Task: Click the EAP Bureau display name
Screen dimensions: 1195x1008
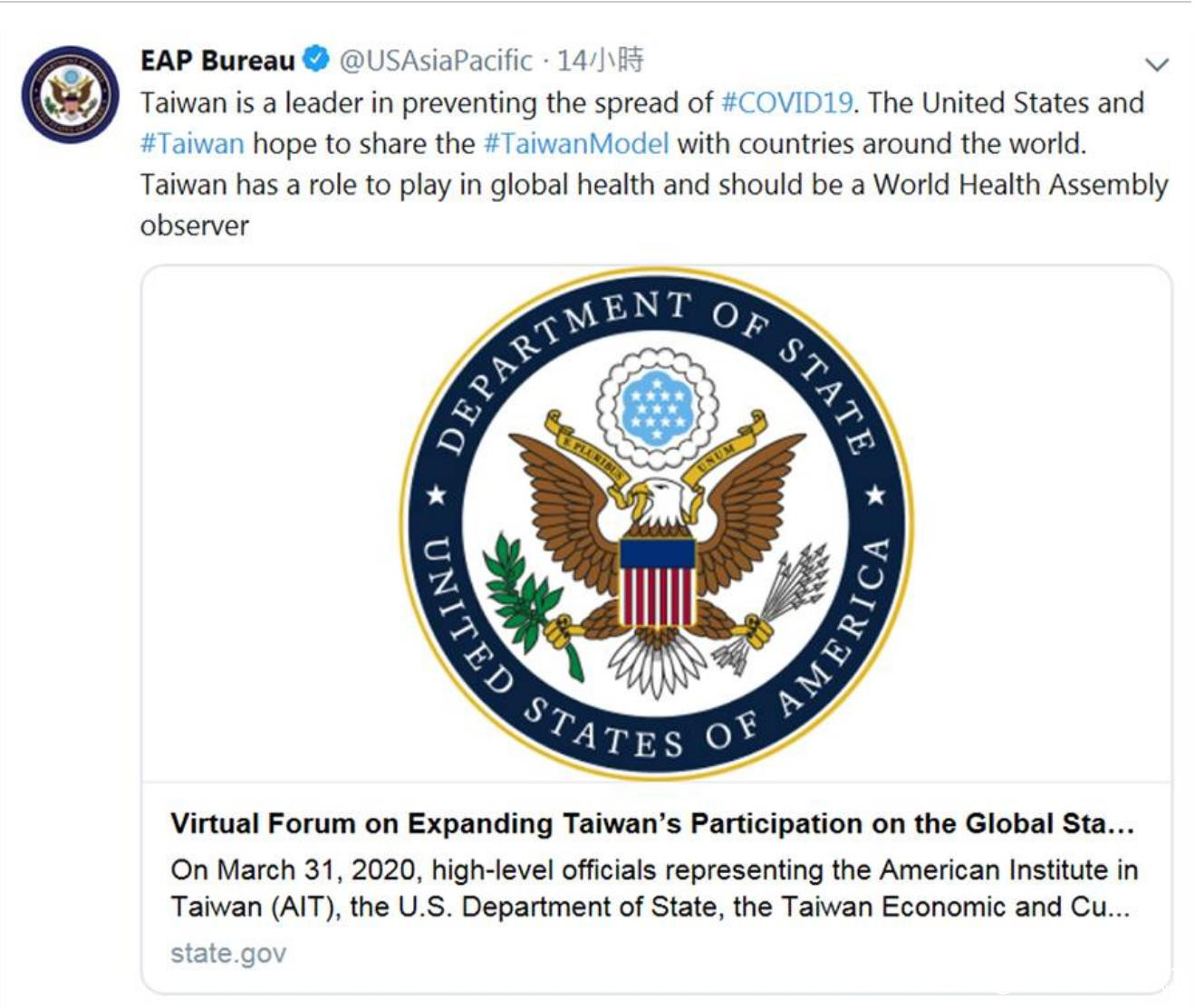Action: pyautogui.click(x=217, y=61)
